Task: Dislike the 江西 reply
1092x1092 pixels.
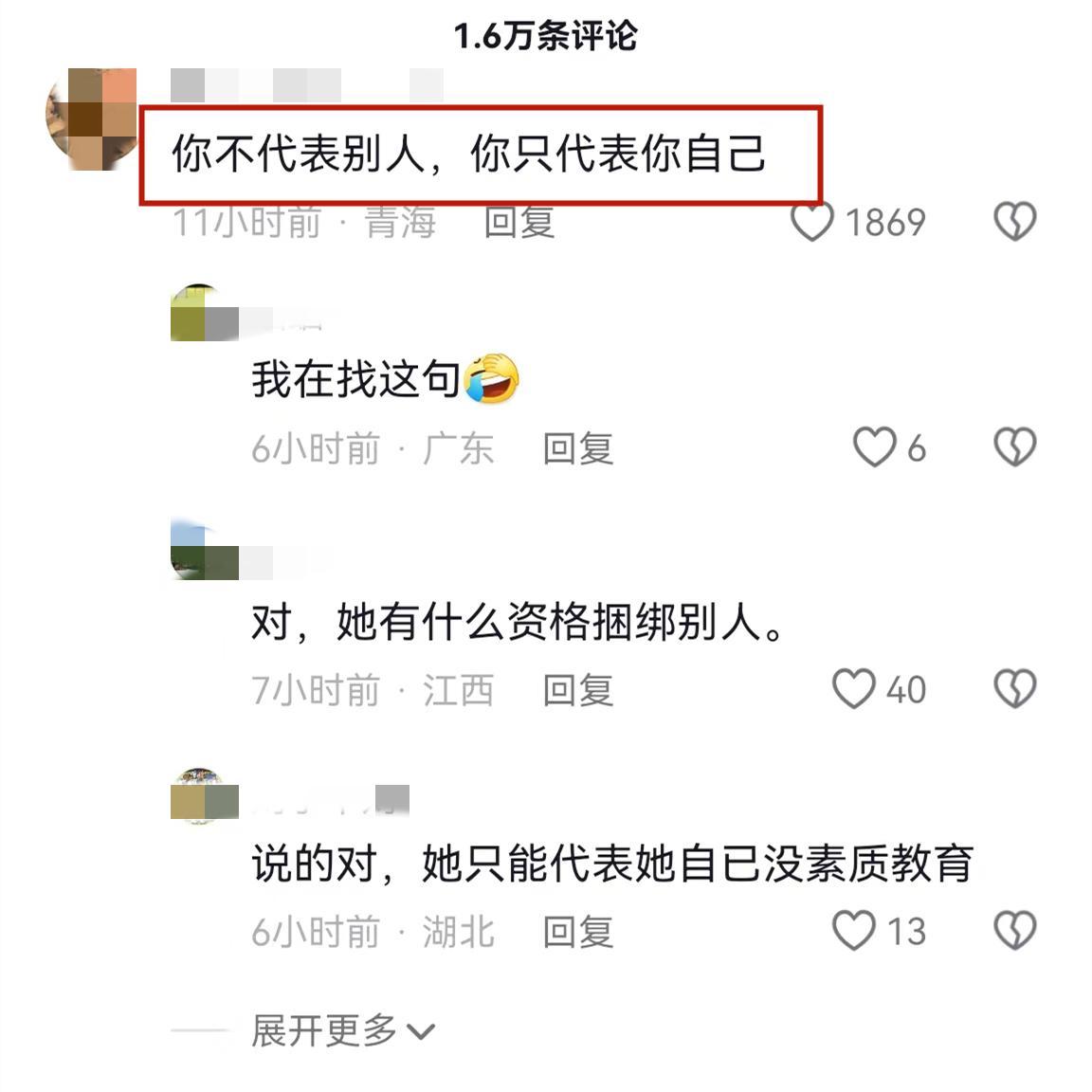Action: pyautogui.click(x=1014, y=689)
